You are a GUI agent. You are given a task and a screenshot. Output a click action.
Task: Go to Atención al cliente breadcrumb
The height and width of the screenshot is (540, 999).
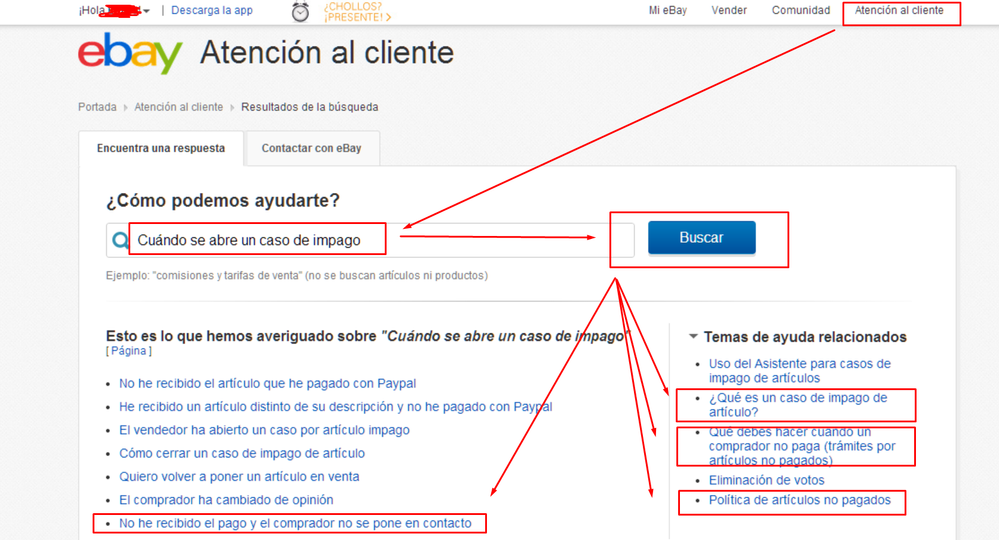click(x=178, y=107)
